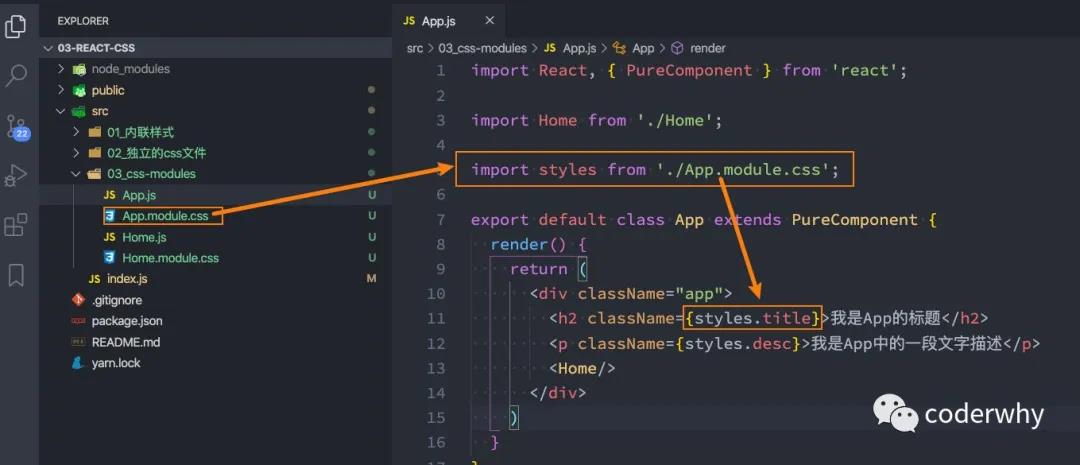This screenshot has height=465, width=1080.
Task: Click 'export default class App' on line 7
Action: [x=587, y=220]
